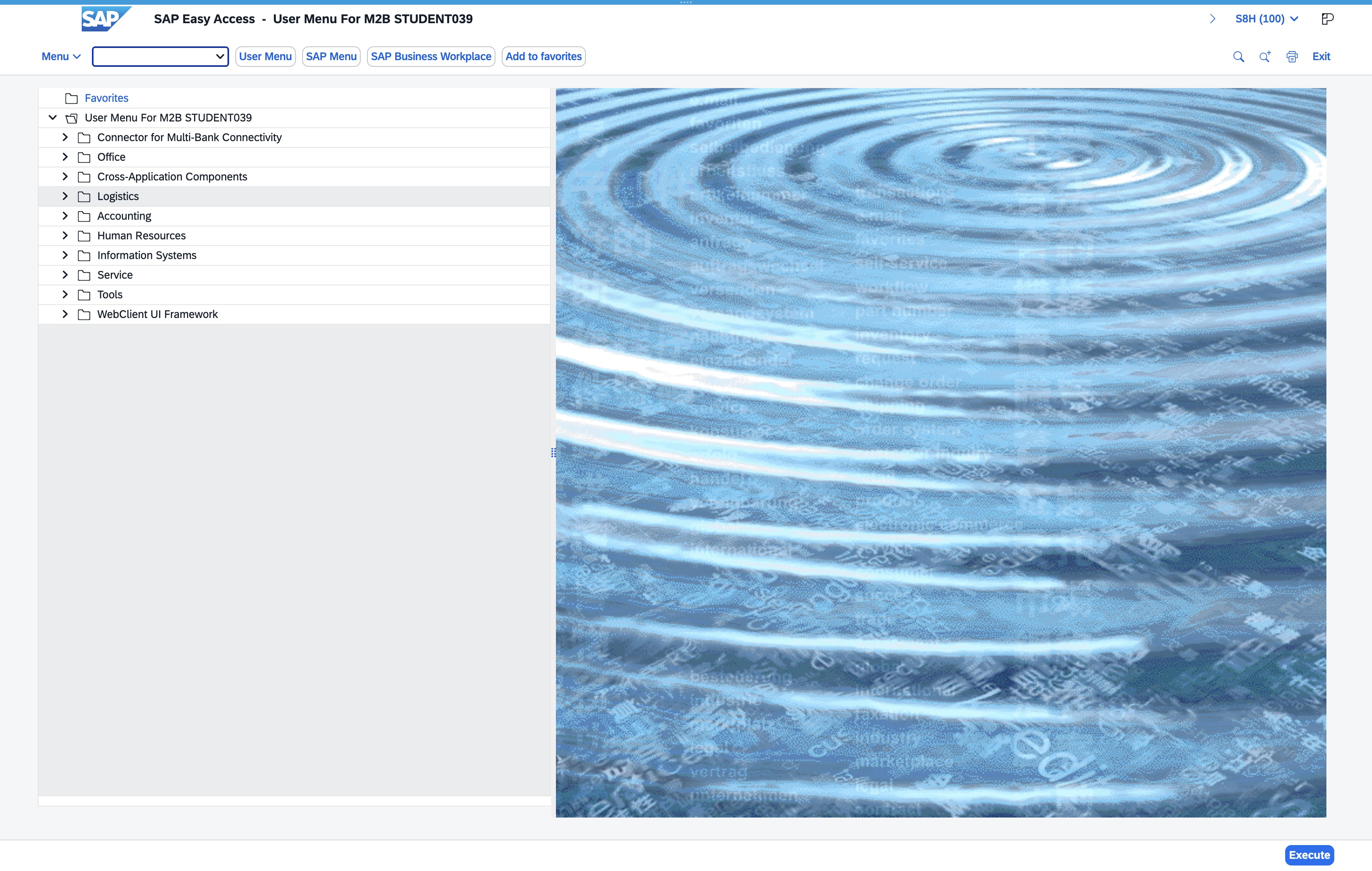
Task: Open SAP Business Workplace
Action: point(431,57)
